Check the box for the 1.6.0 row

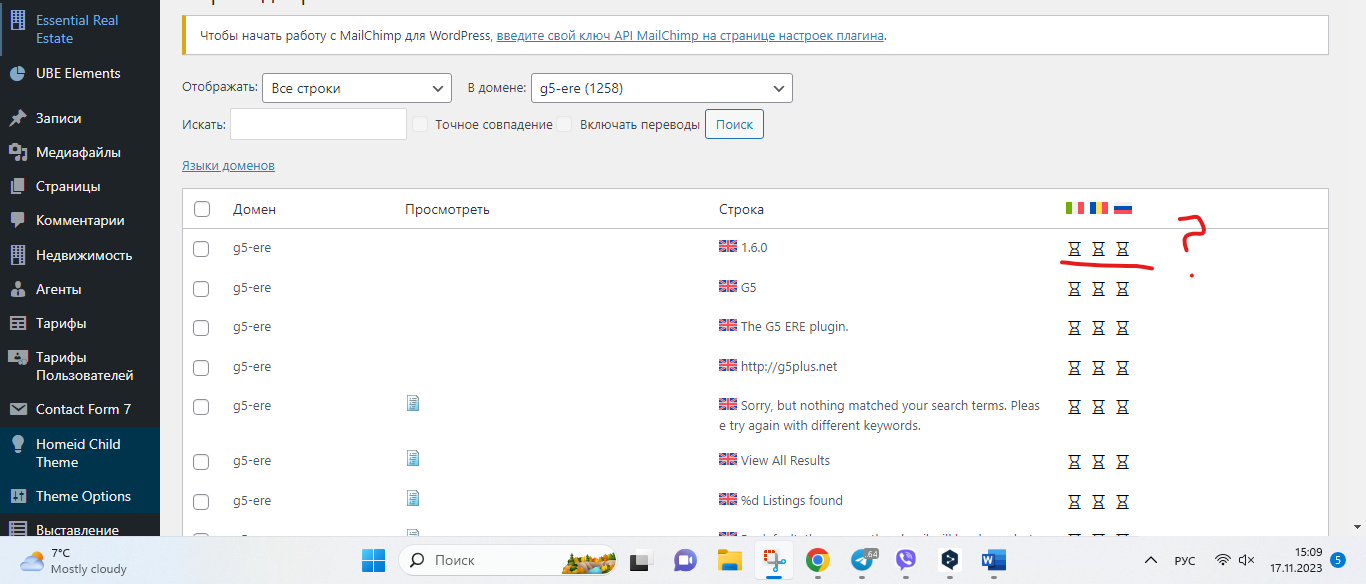coord(201,249)
